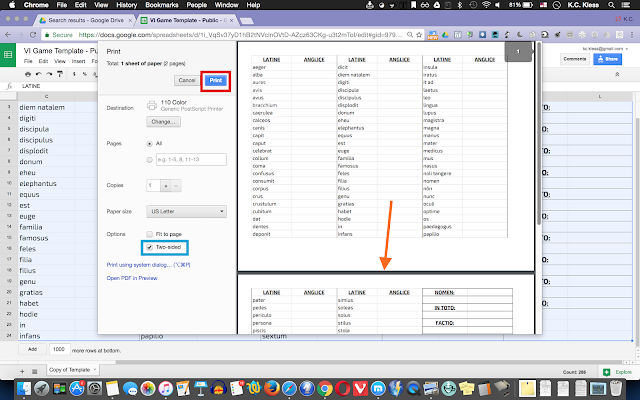Bookmark page with the star icon

(x=419, y=35)
